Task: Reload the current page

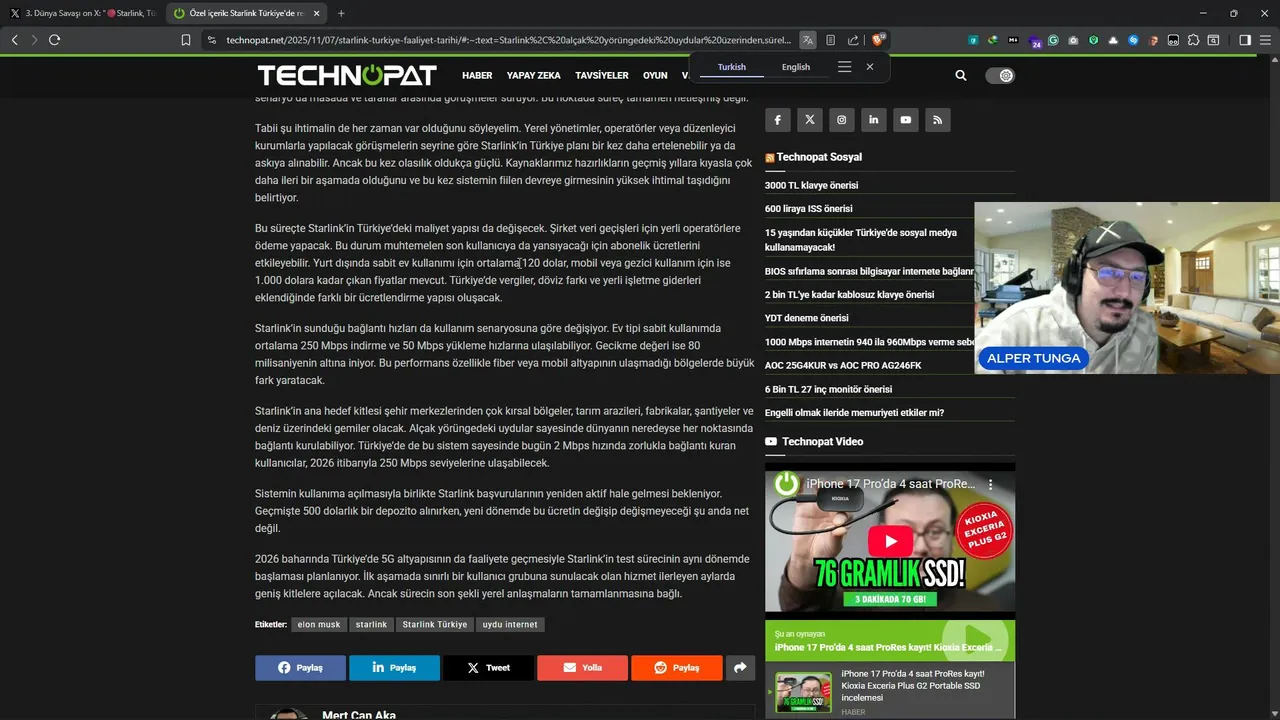Action: [54, 40]
